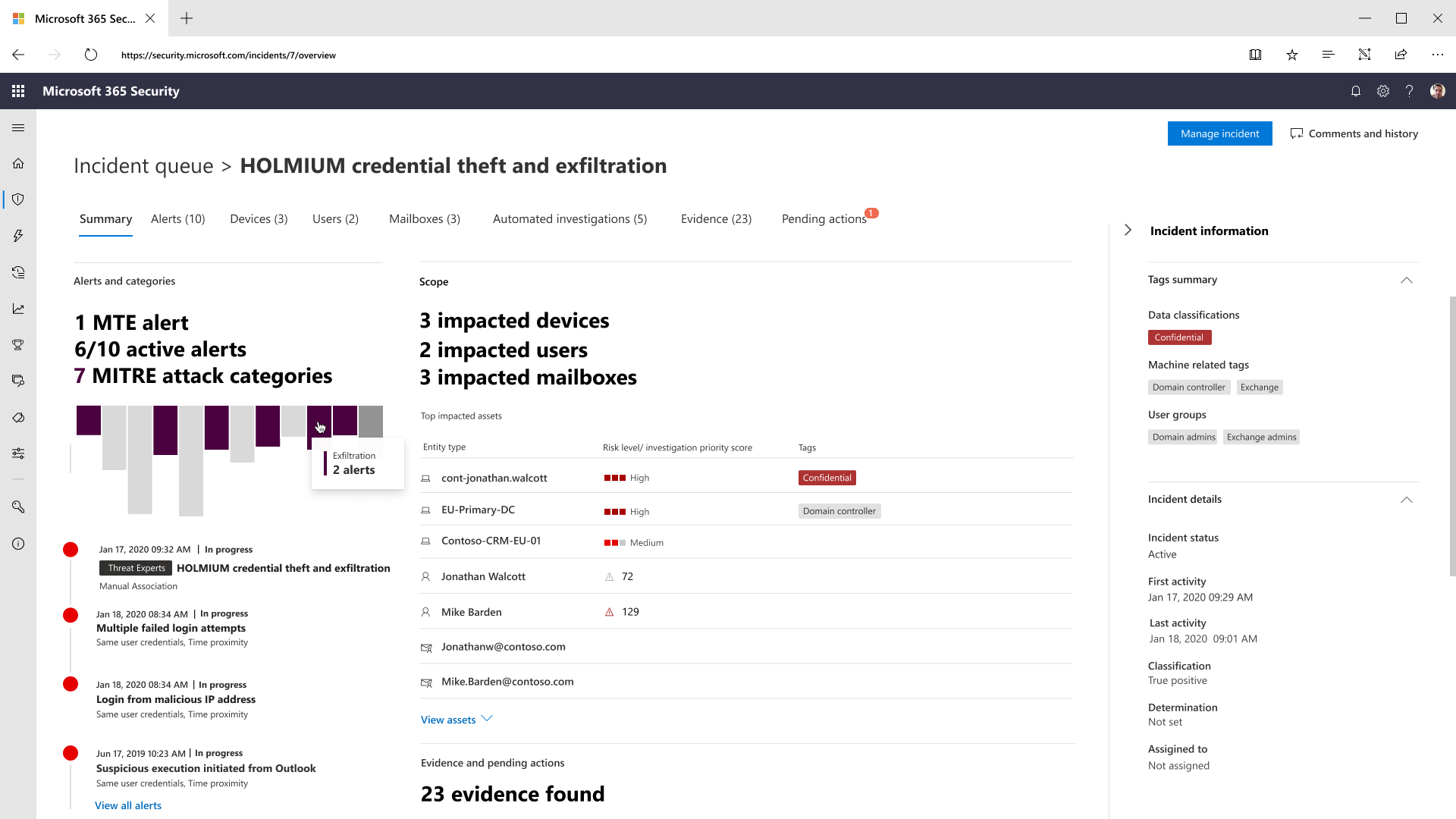Click the Manage incident button
1456x819 pixels.
[1219, 133]
